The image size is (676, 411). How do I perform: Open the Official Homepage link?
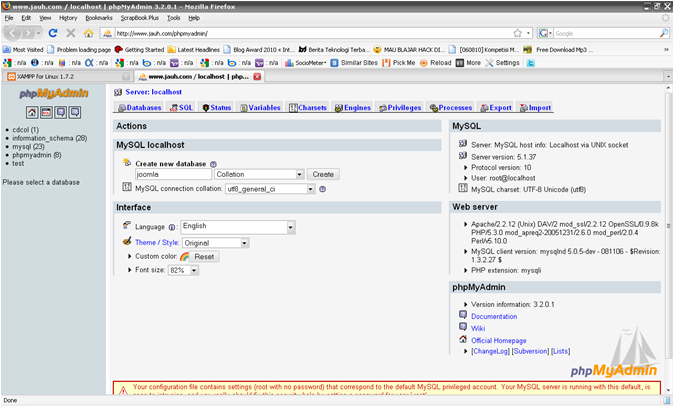(498, 341)
